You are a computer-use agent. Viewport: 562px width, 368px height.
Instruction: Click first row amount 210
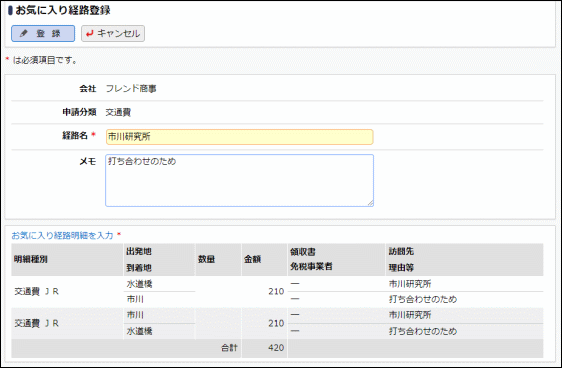point(276,292)
